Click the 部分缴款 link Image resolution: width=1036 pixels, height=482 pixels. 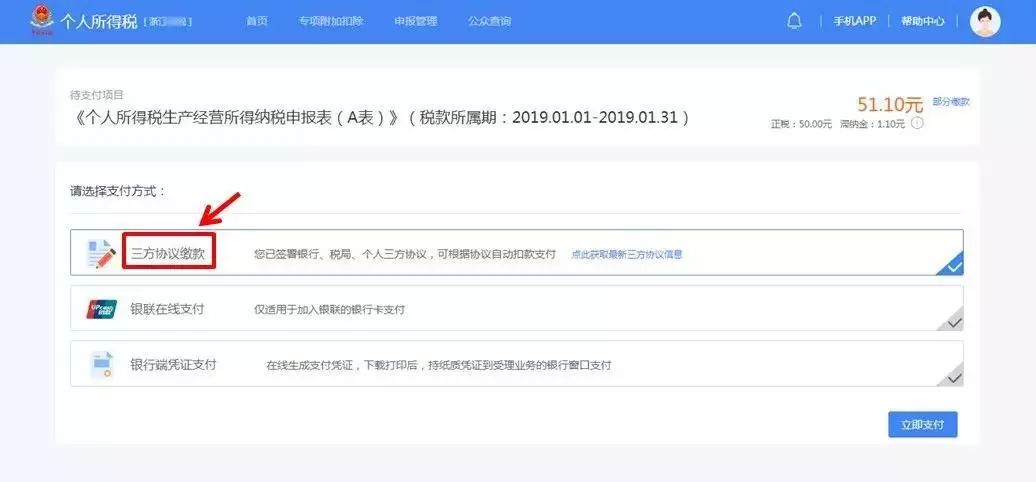[950, 102]
